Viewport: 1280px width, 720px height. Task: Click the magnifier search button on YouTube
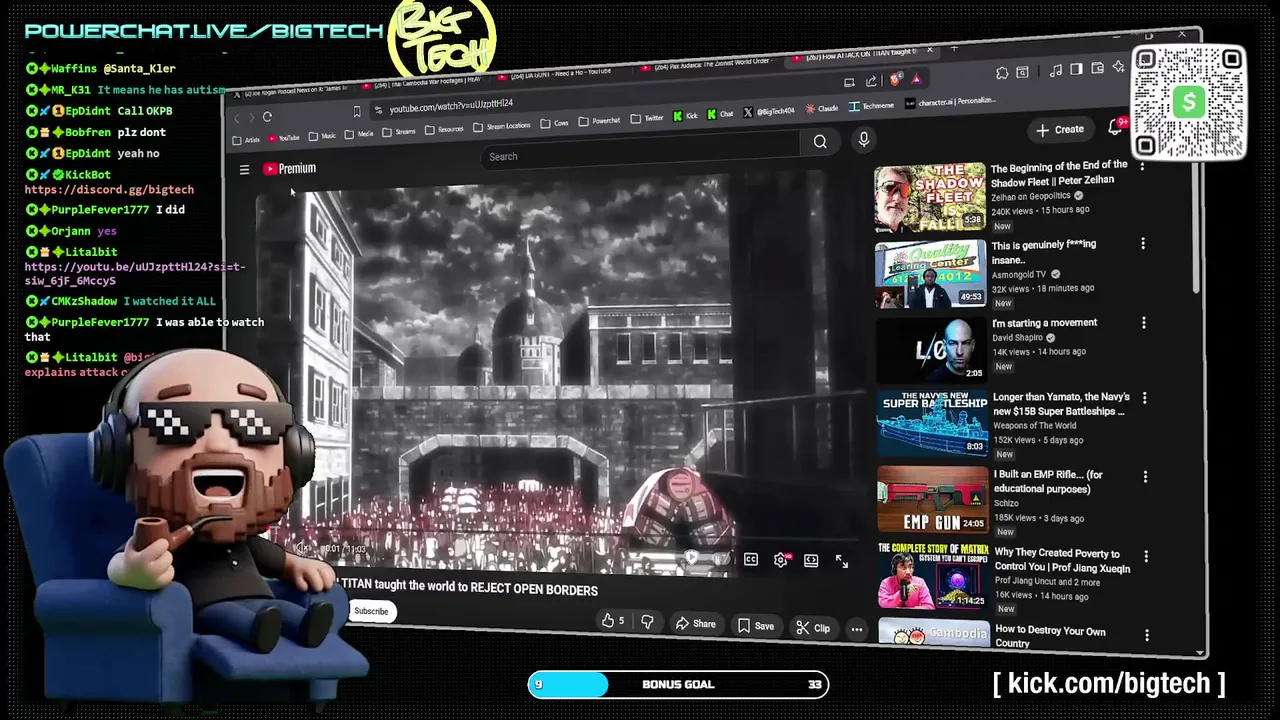click(820, 142)
